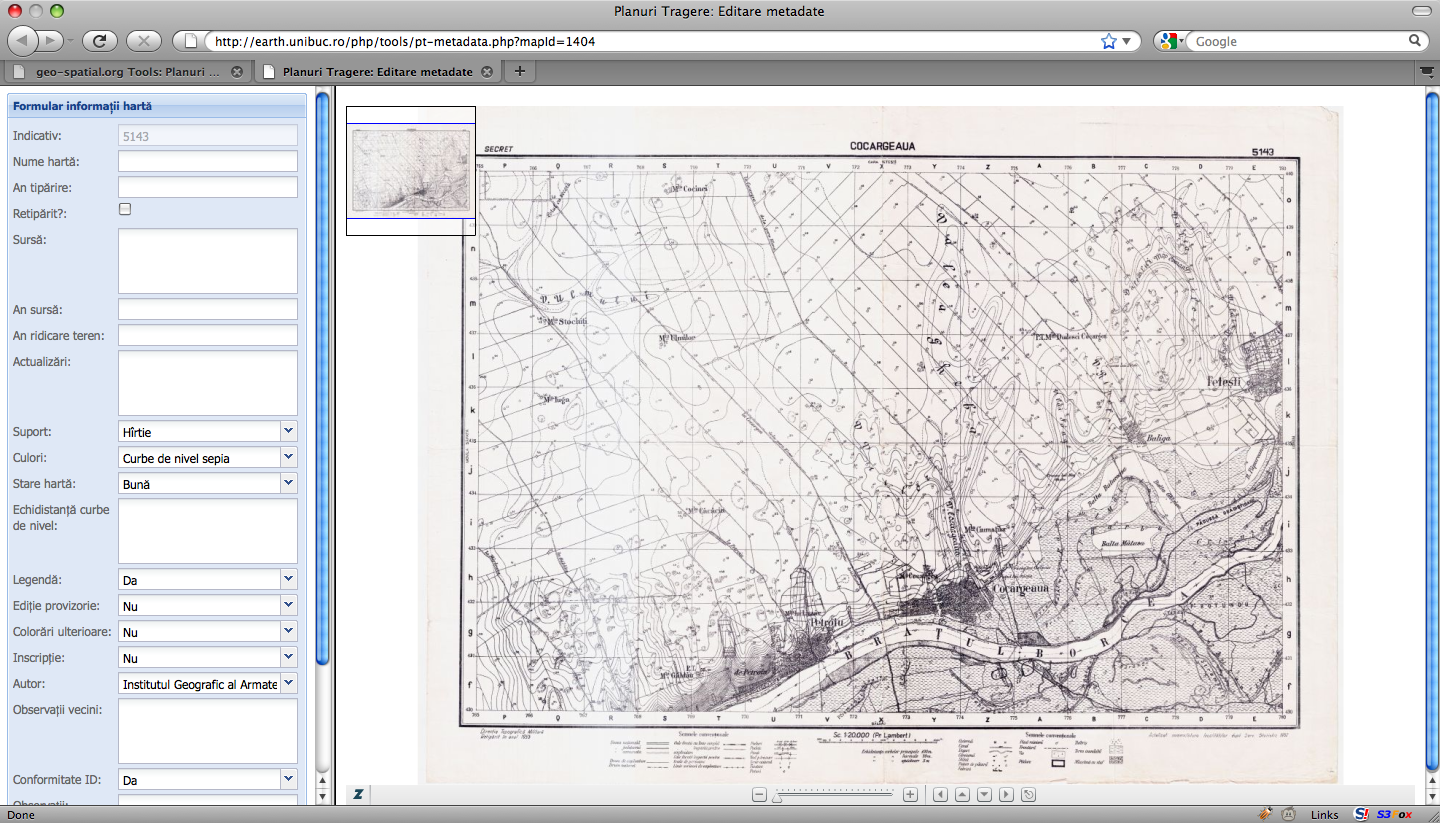The image size is (1440, 823).
Task: Click into the Sursă text area
Action: coord(208,261)
